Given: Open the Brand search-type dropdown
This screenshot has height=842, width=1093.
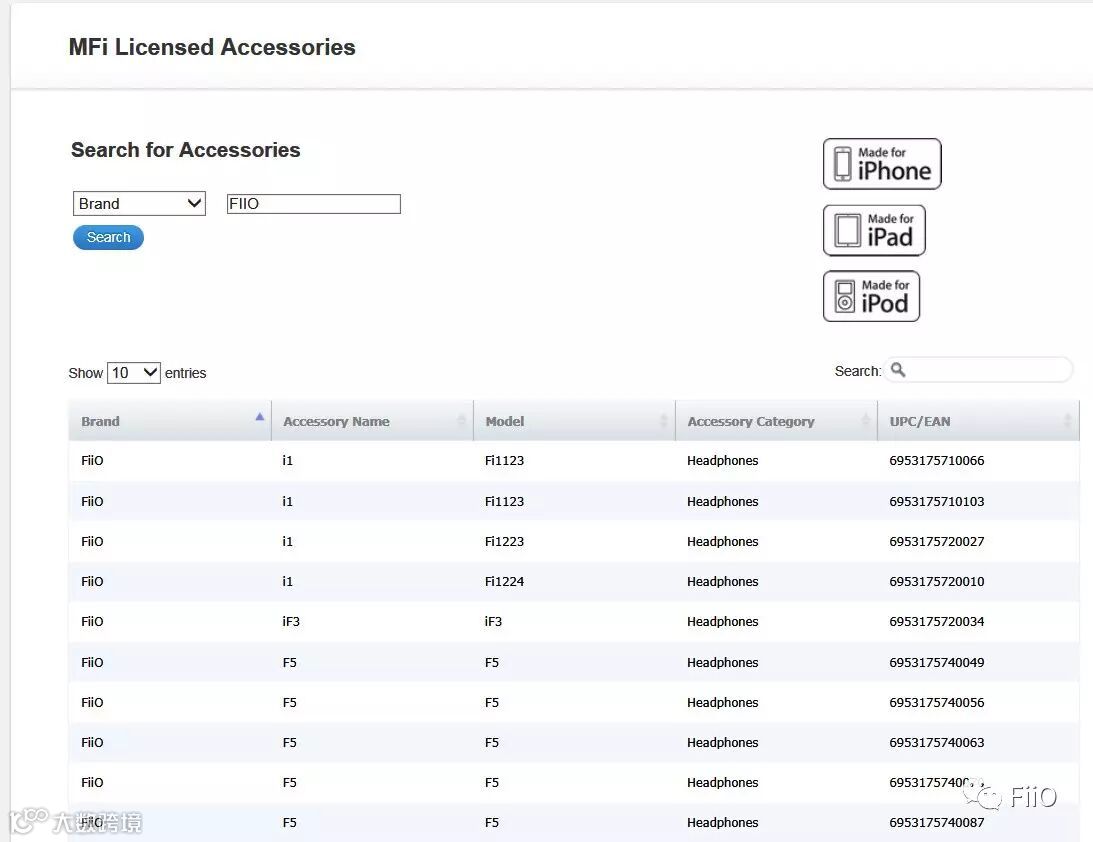Looking at the screenshot, I should (x=139, y=204).
